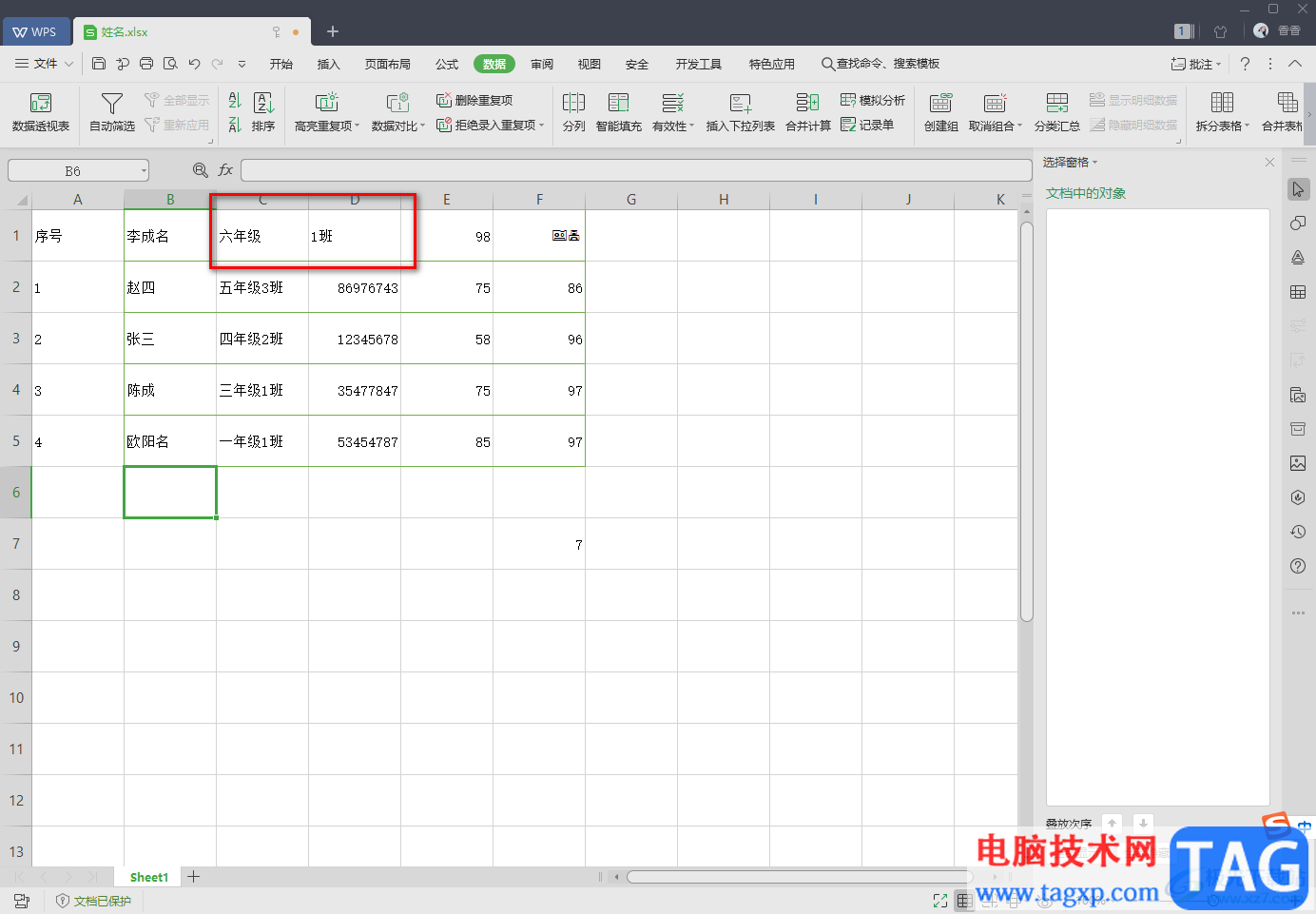Add new sheet with plus button
This screenshot has height=914, width=1316.
[194, 876]
